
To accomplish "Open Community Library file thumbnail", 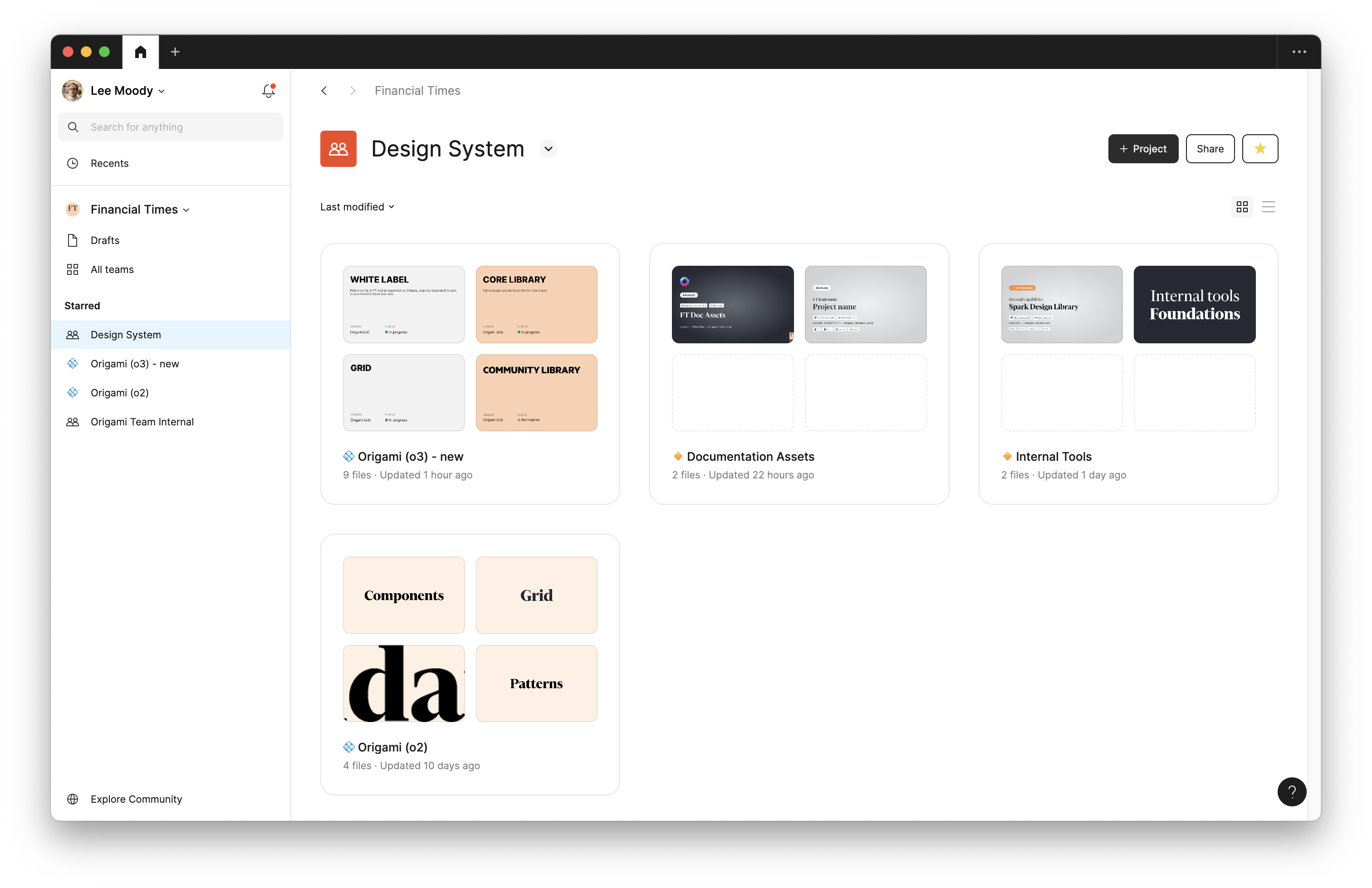I will click(x=536, y=392).
